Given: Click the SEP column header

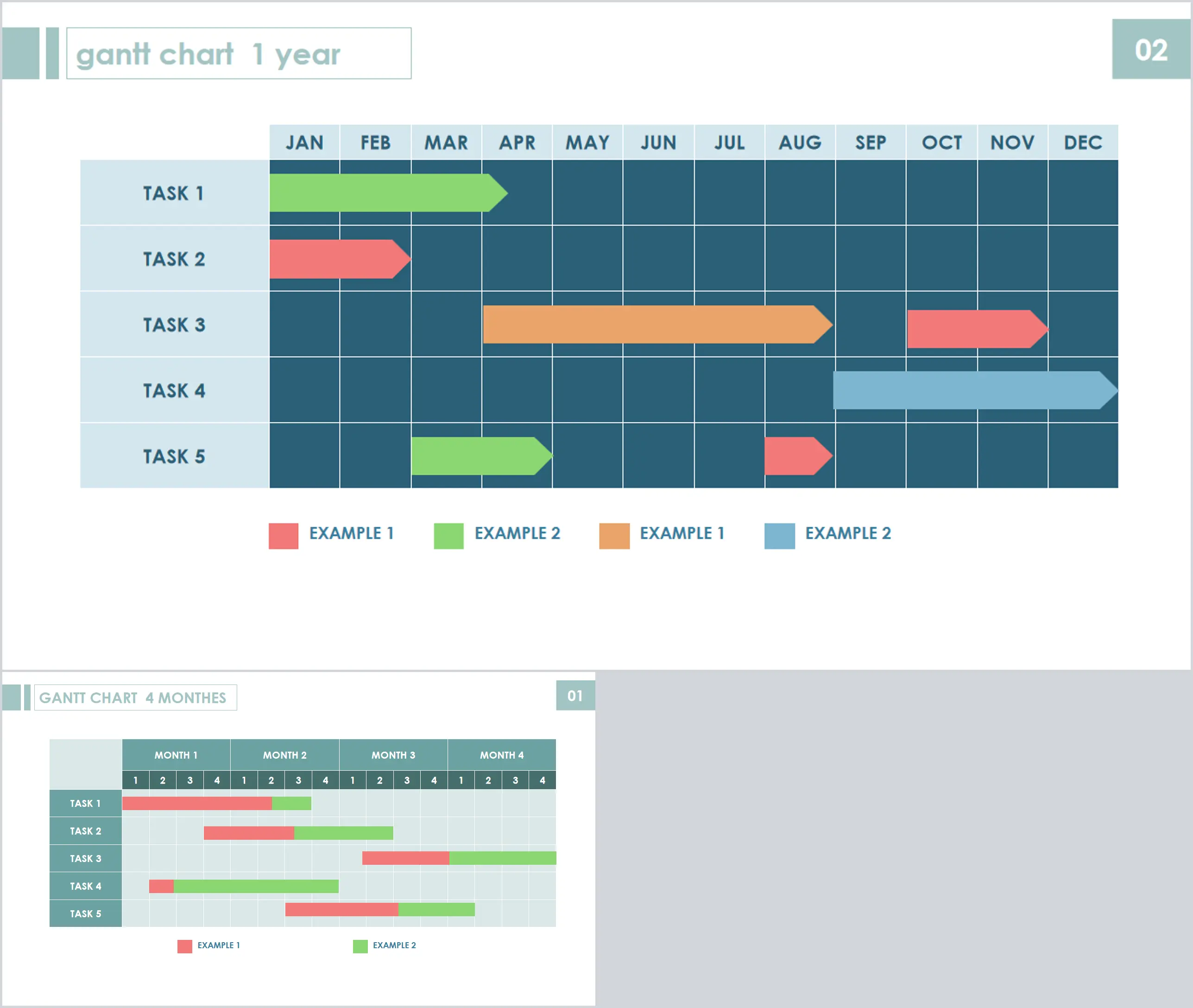Looking at the screenshot, I should click(x=871, y=142).
